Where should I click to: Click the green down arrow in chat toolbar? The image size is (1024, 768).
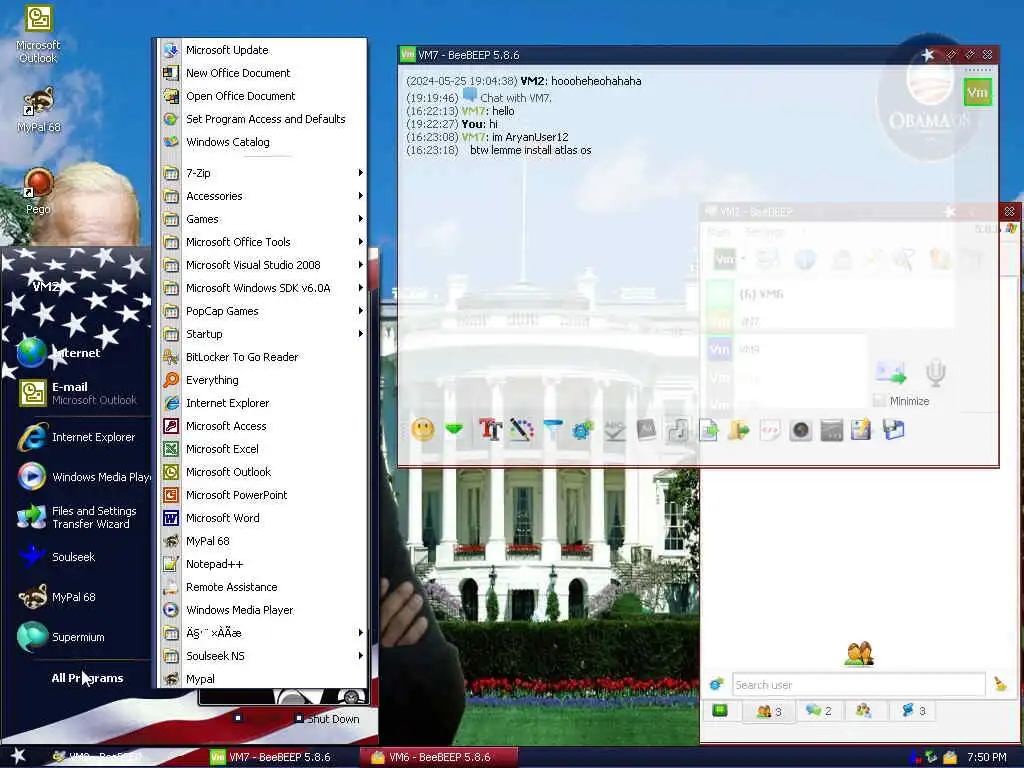[454, 429]
